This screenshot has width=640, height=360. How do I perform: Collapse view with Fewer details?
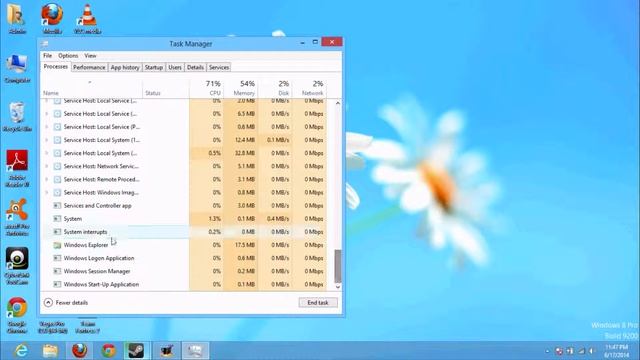tap(66, 302)
